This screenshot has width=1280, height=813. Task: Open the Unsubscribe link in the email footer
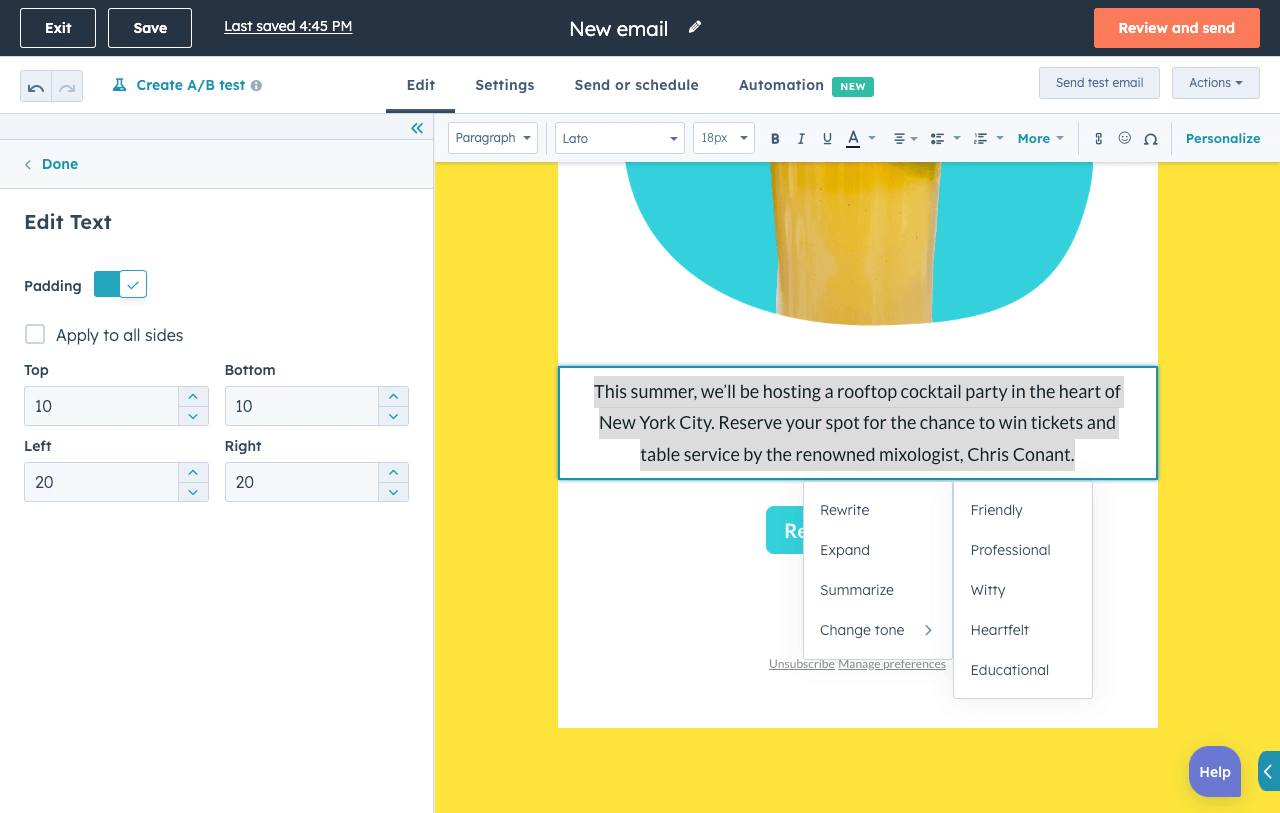801,663
